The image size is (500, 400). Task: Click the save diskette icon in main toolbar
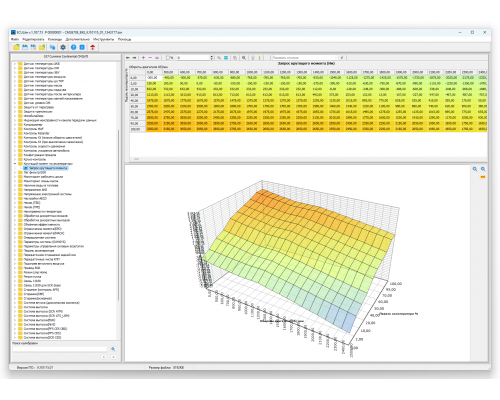pyautogui.click(x=25, y=47)
